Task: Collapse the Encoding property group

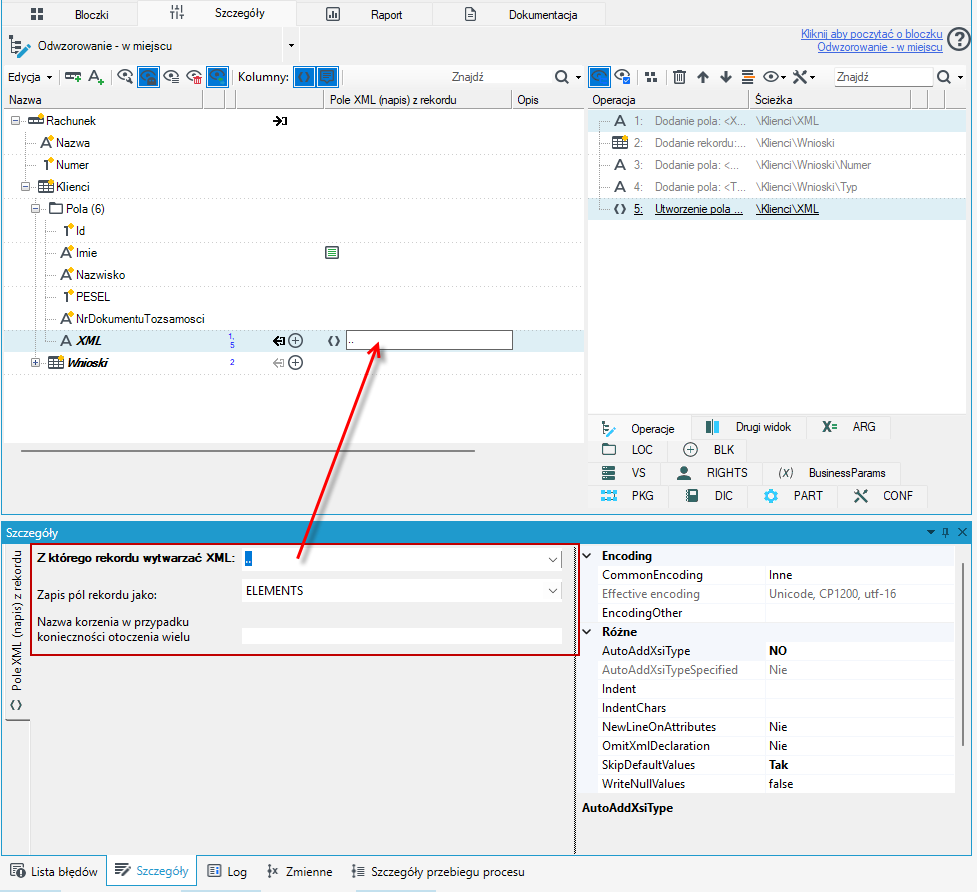Action: [587, 556]
